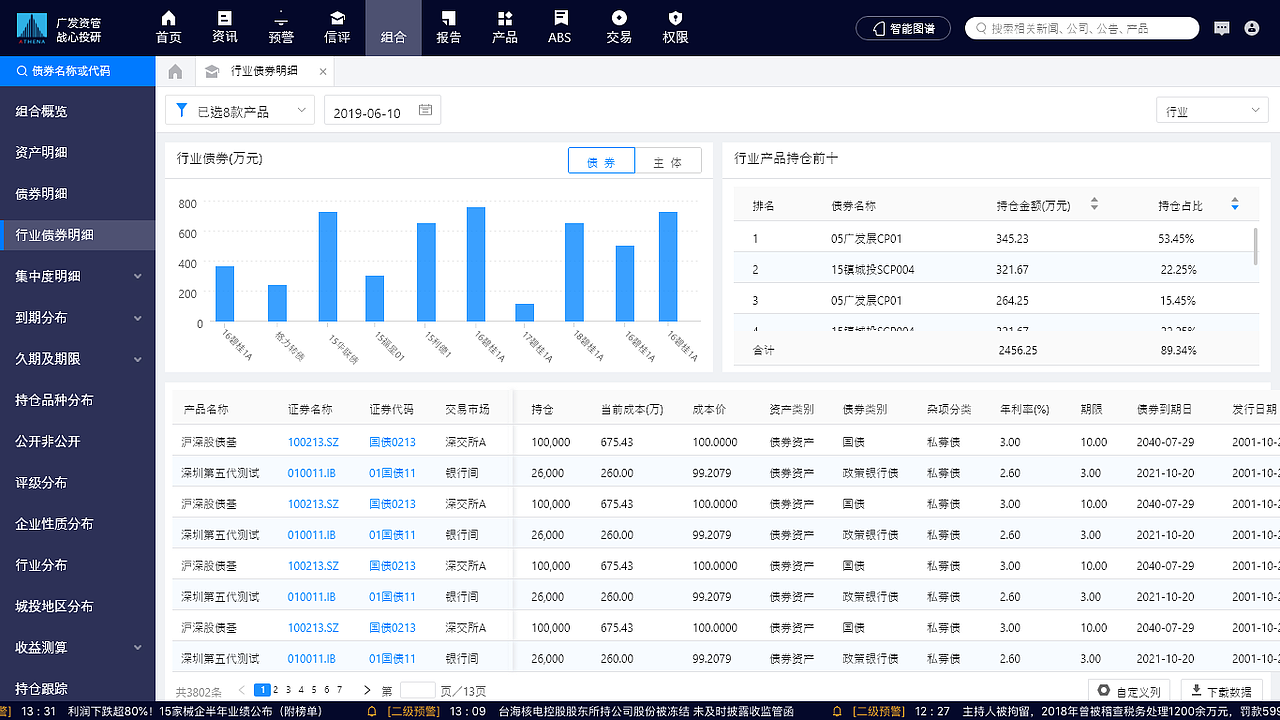Open the calendar icon of the date picker
Image resolution: width=1280 pixels, height=720 pixels.
(x=425, y=111)
